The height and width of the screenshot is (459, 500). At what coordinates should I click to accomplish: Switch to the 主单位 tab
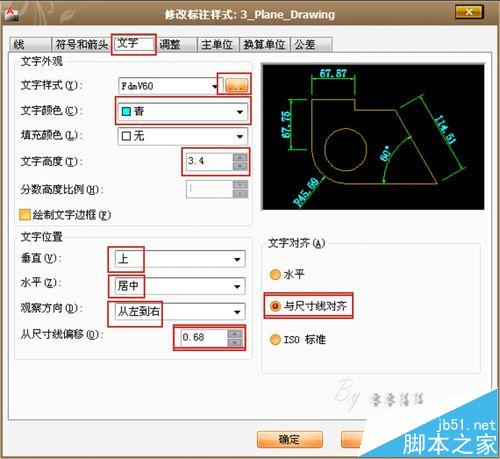tap(218, 44)
